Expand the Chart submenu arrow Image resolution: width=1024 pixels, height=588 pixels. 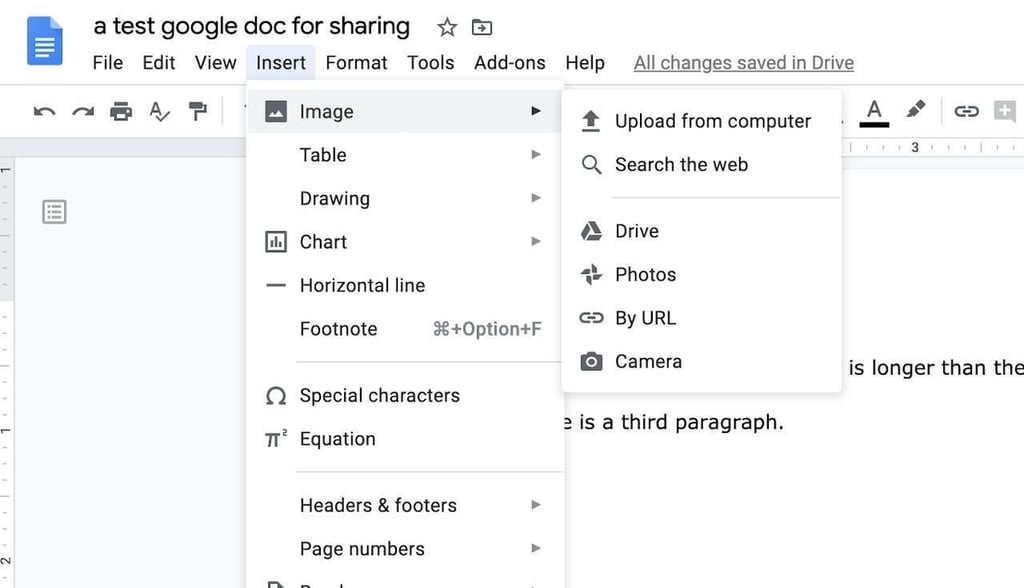[x=537, y=241]
